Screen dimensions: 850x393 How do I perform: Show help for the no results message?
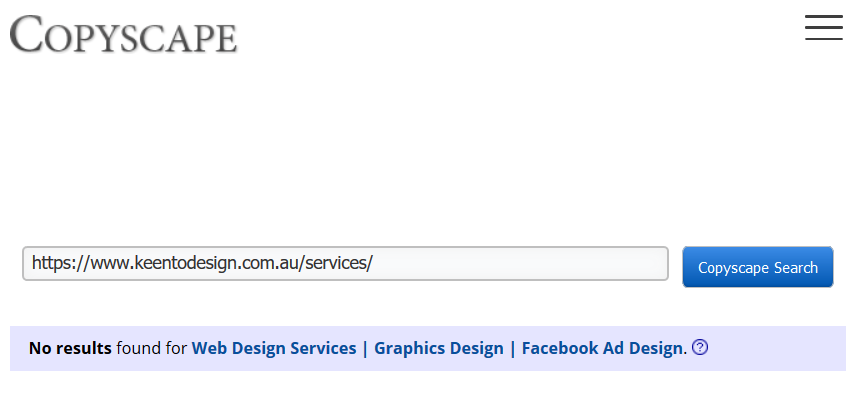coord(700,347)
